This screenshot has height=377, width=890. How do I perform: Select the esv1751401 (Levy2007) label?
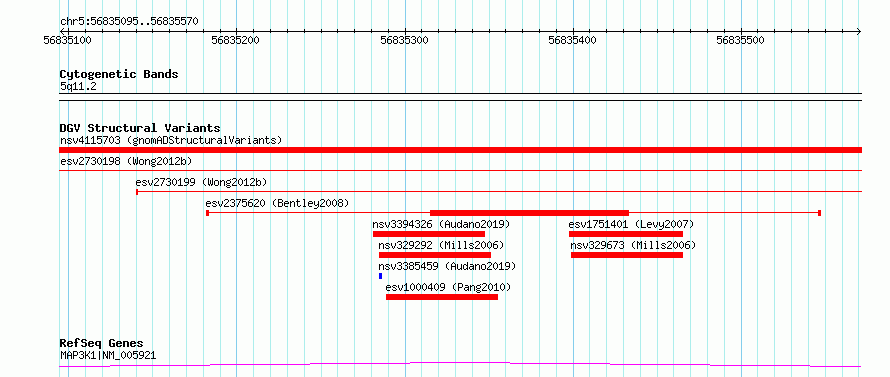pyautogui.click(x=631, y=224)
